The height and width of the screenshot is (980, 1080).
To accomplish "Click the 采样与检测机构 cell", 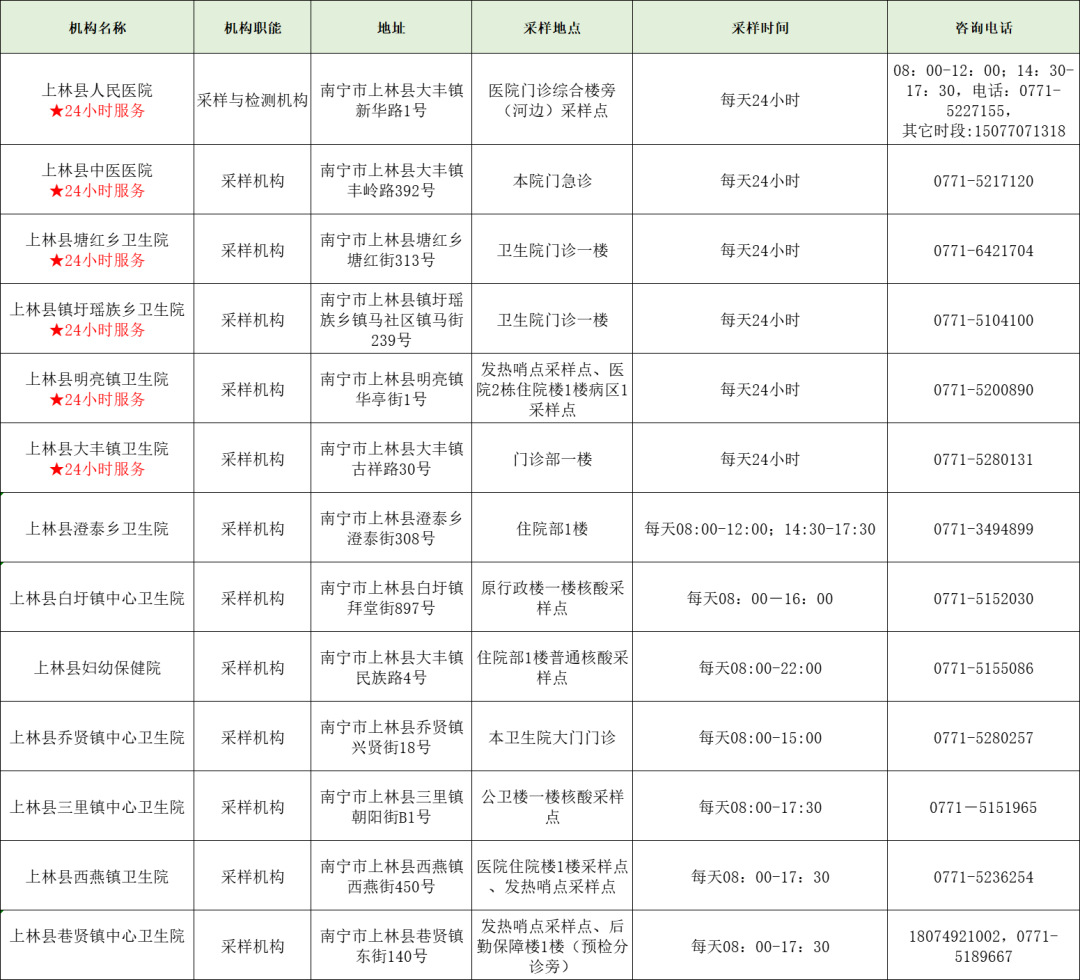I will (x=252, y=101).
